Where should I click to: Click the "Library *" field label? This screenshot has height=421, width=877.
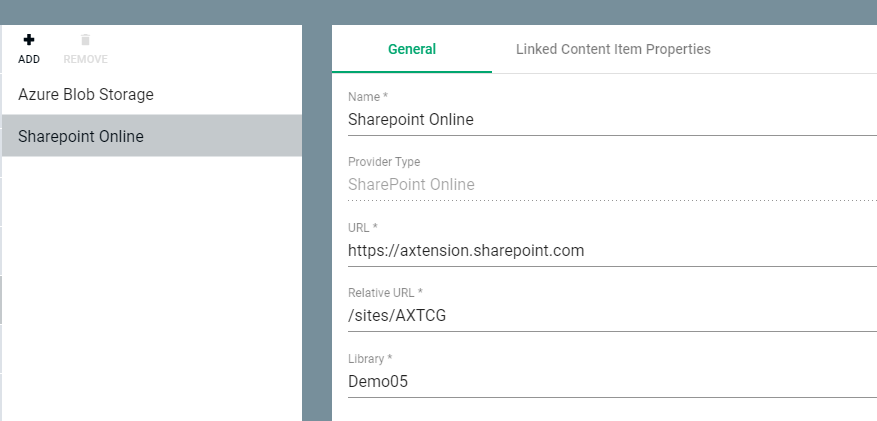coord(369,359)
